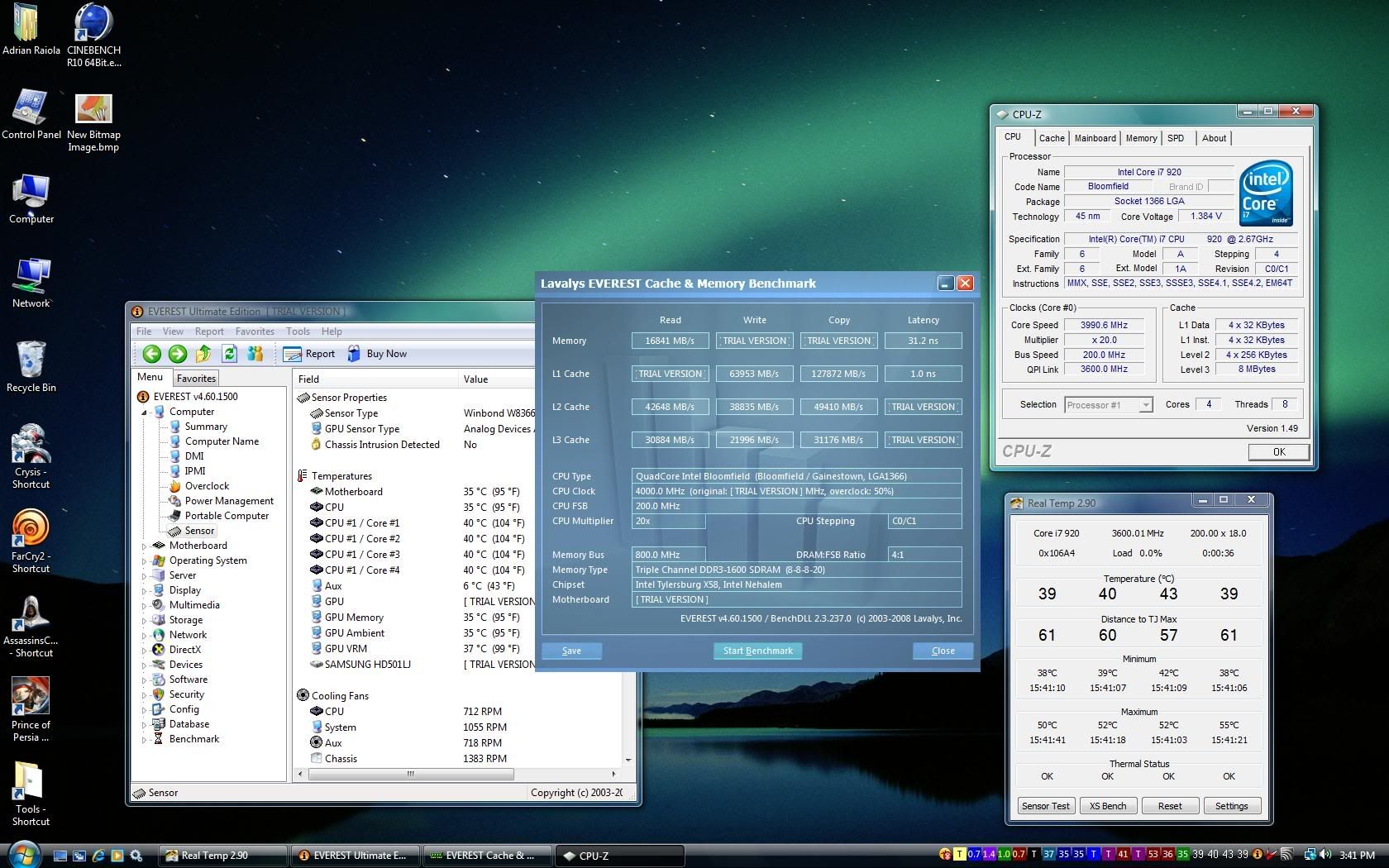Switch to the Cache tab in CPU-Z
Viewport: 1389px width, 868px height.
(x=1052, y=138)
